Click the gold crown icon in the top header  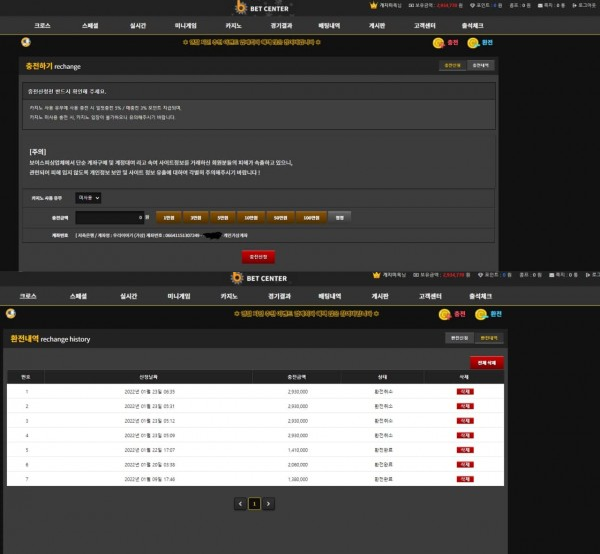click(x=373, y=5)
